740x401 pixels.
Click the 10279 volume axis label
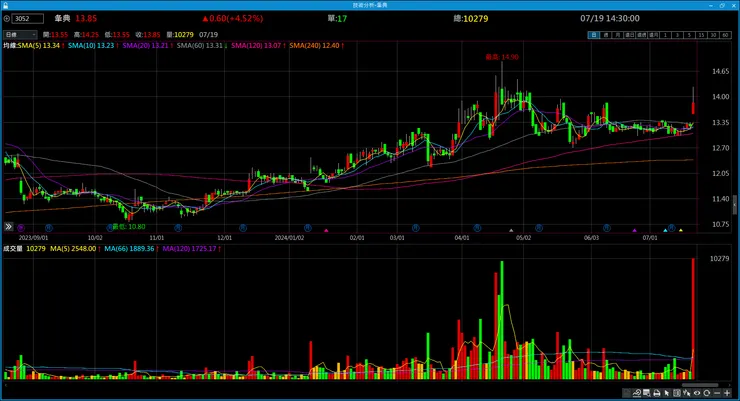pos(719,259)
